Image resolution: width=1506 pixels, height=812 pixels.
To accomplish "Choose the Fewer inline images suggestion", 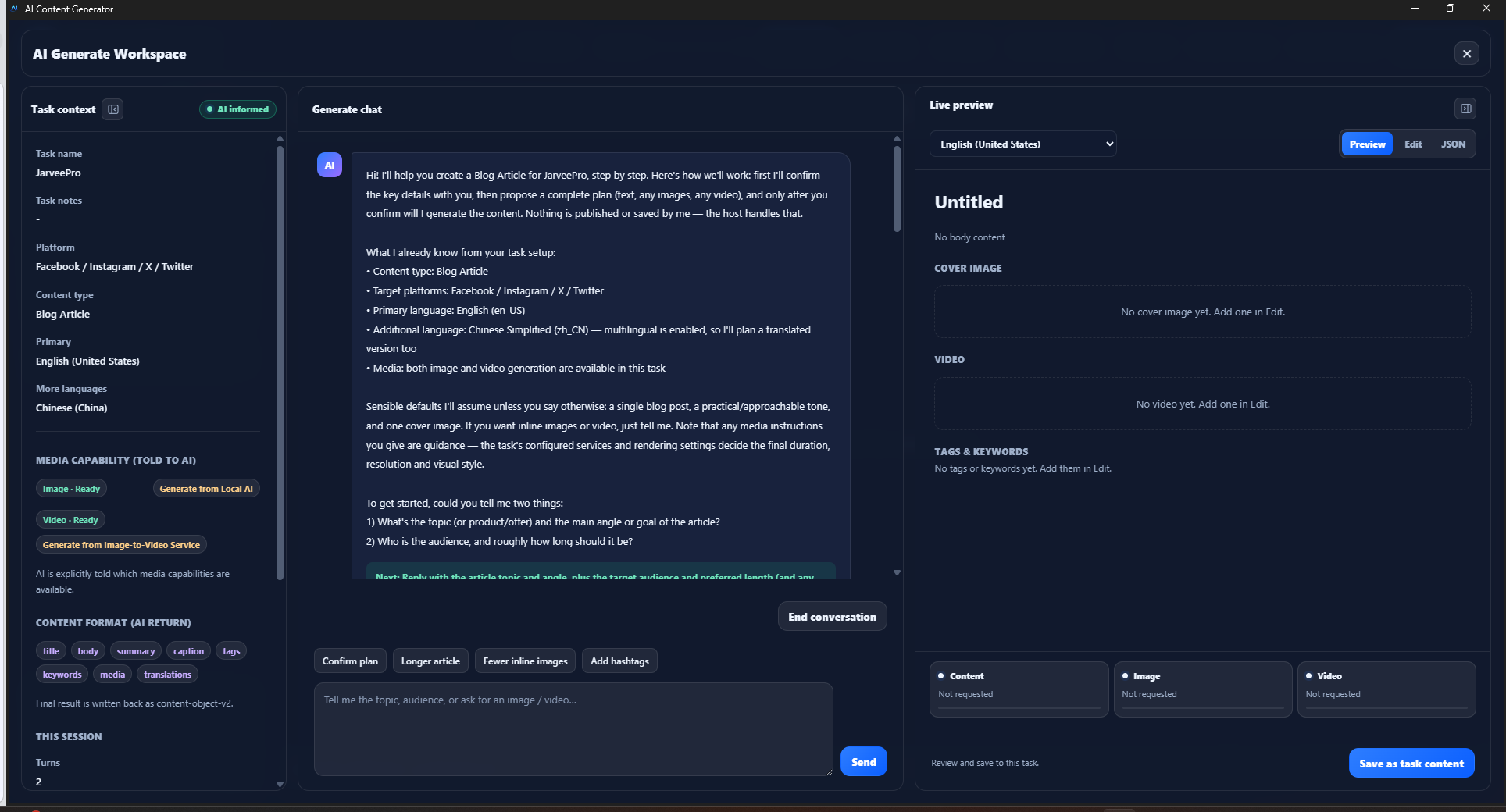I will pyautogui.click(x=525, y=661).
